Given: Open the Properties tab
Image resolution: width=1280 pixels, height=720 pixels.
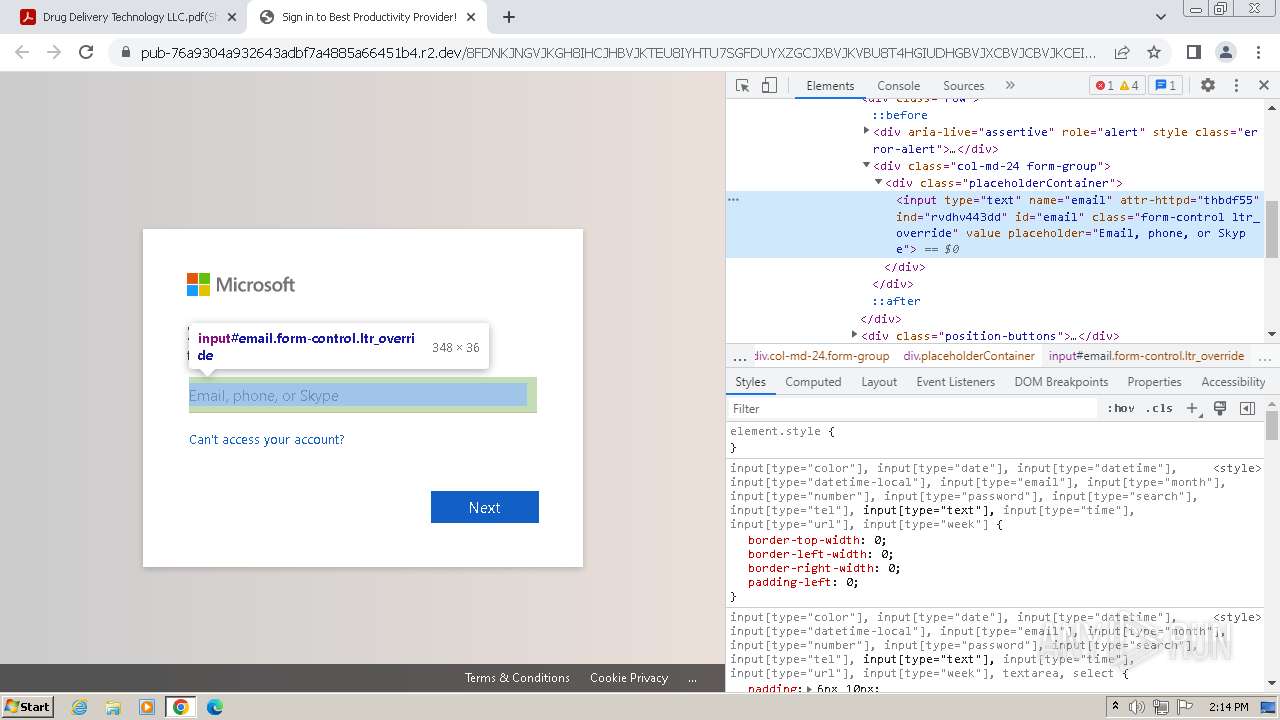Looking at the screenshot, I should click(x=1154, y=382).
